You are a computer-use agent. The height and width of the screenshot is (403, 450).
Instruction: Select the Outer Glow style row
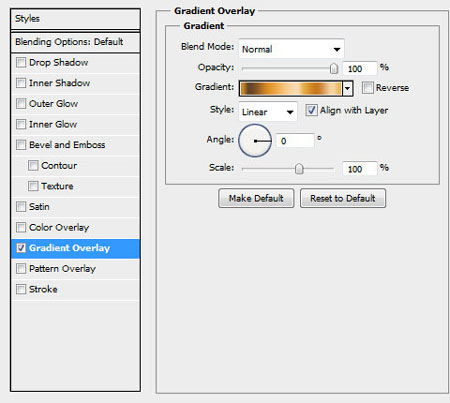[x=75, y=104]
